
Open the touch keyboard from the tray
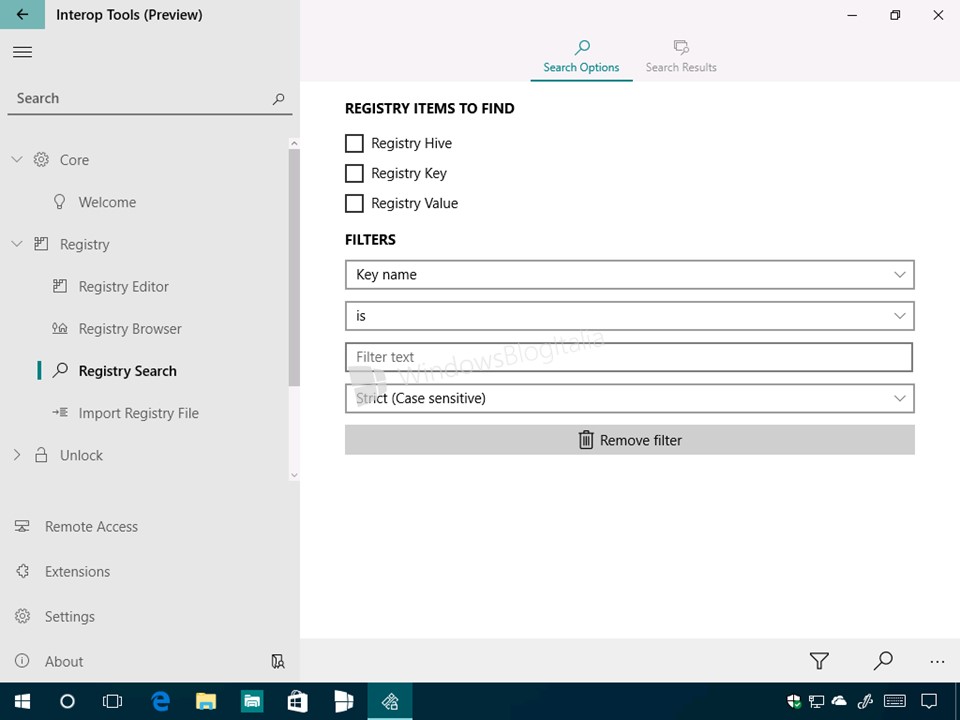(x=895, y=702)
